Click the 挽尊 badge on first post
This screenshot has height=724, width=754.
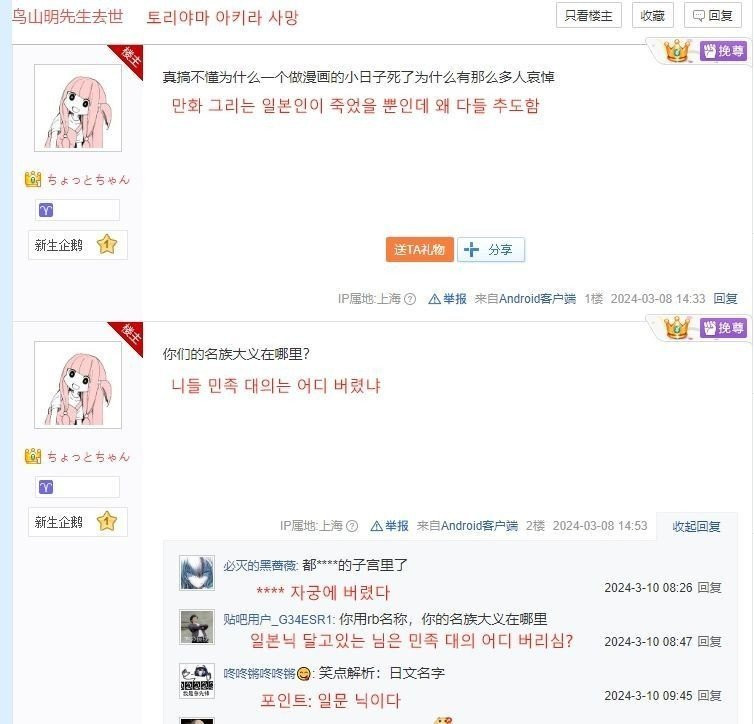click(723, 51)
